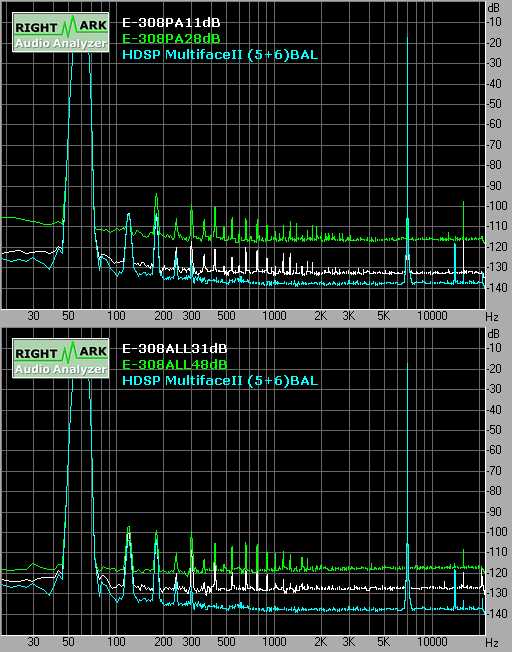512x652 pixels.
Task: Click the -10 dB tick on top graph
Action: click(494, 22)
